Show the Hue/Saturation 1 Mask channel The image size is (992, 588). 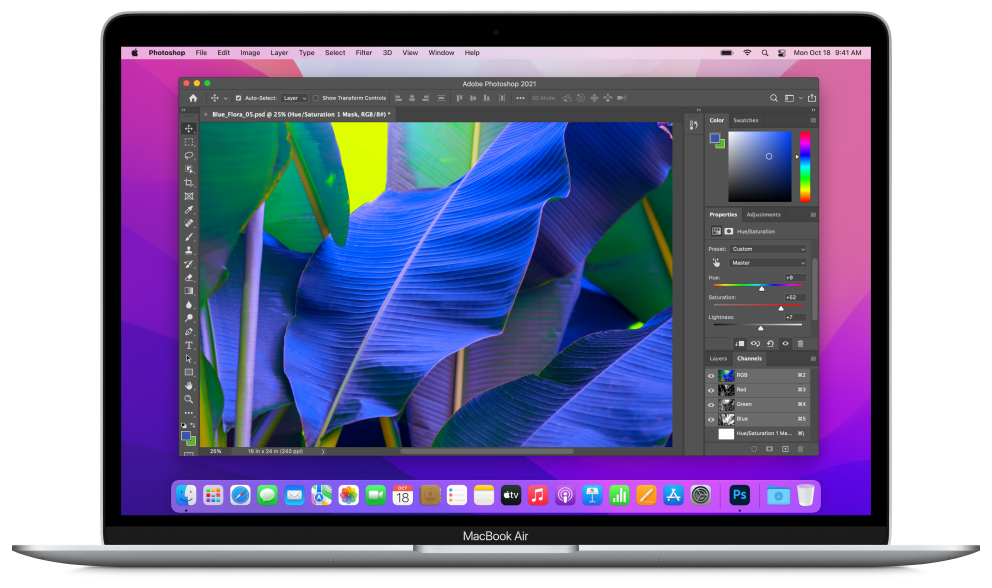pyautogui.click(x=710, y=434)
